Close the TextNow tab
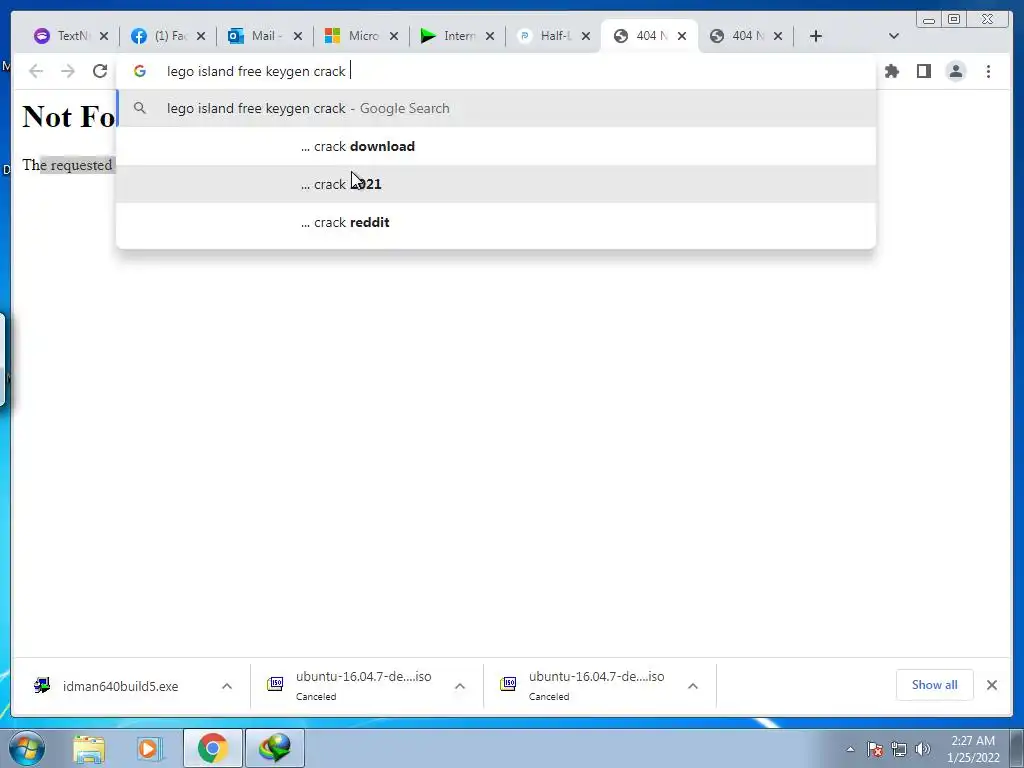Image resolution: width=1024 pixels, height=768 pixels. 104,37
